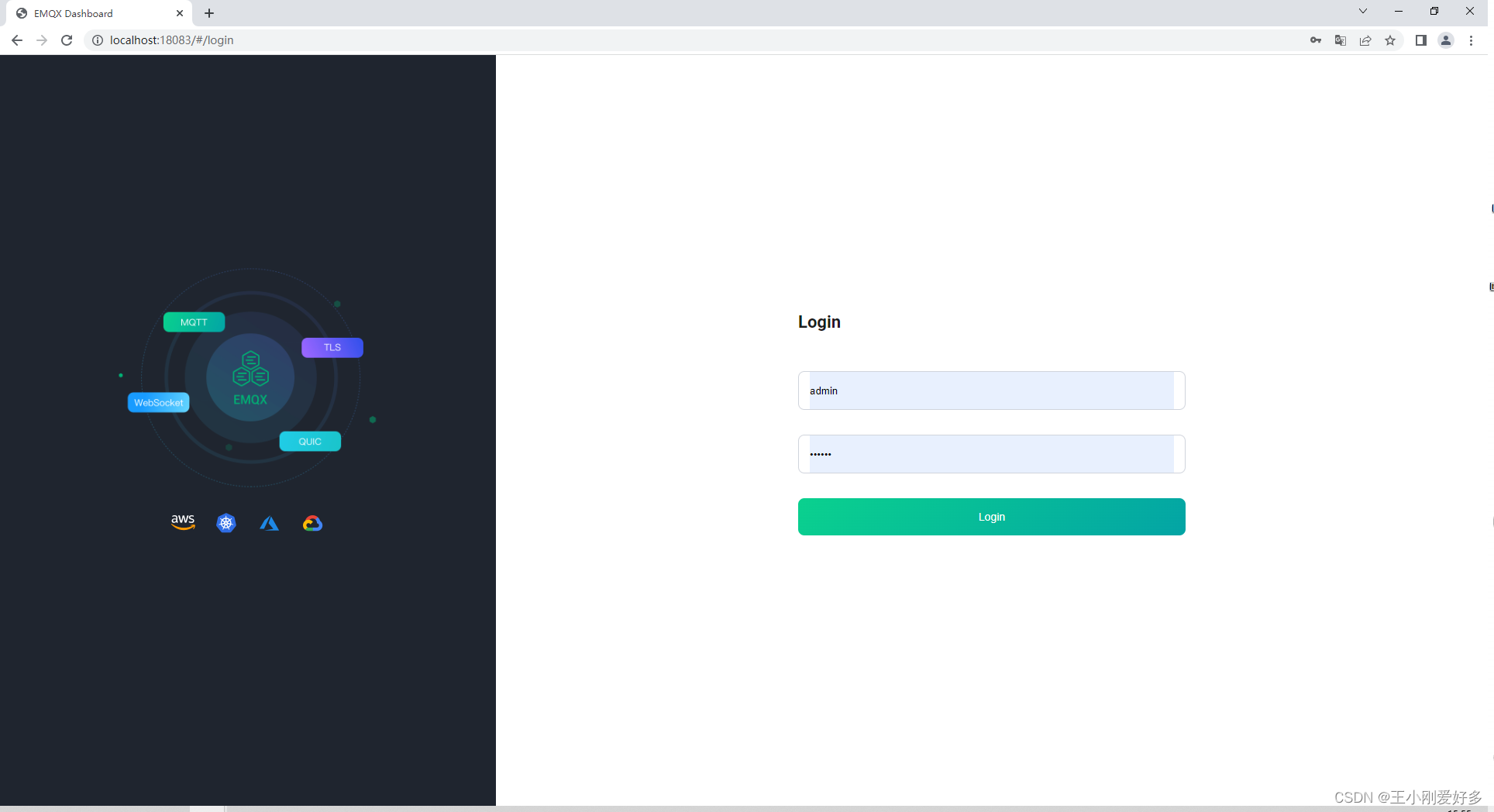Open the browser side panel
The image size is (1494, 812).
coord(1421,40)
